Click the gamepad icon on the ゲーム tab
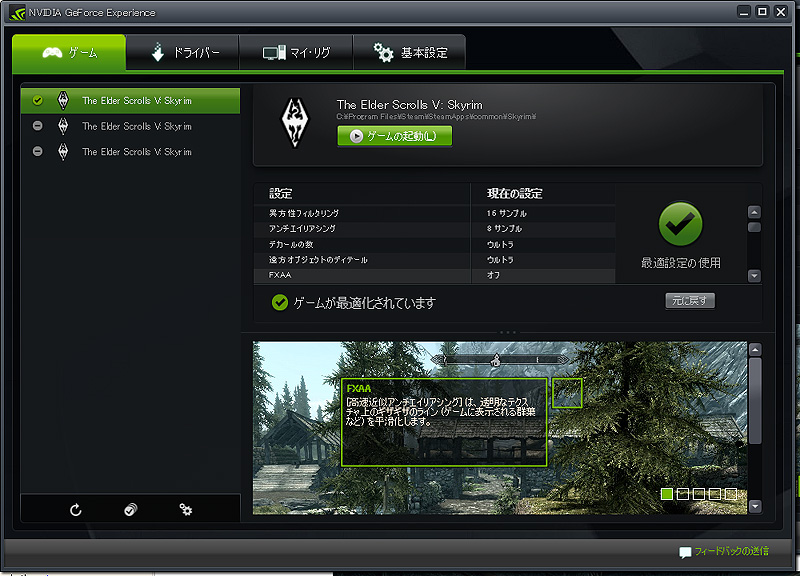This screenshot has height=576, width=800. tap(52, 52)
